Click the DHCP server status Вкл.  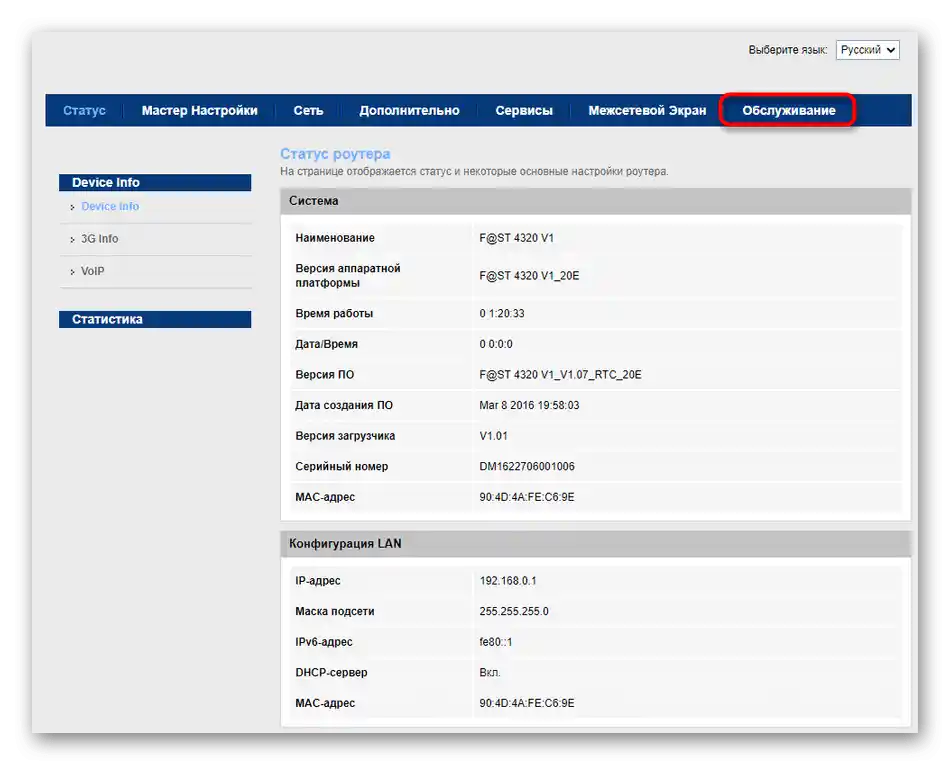490,672
